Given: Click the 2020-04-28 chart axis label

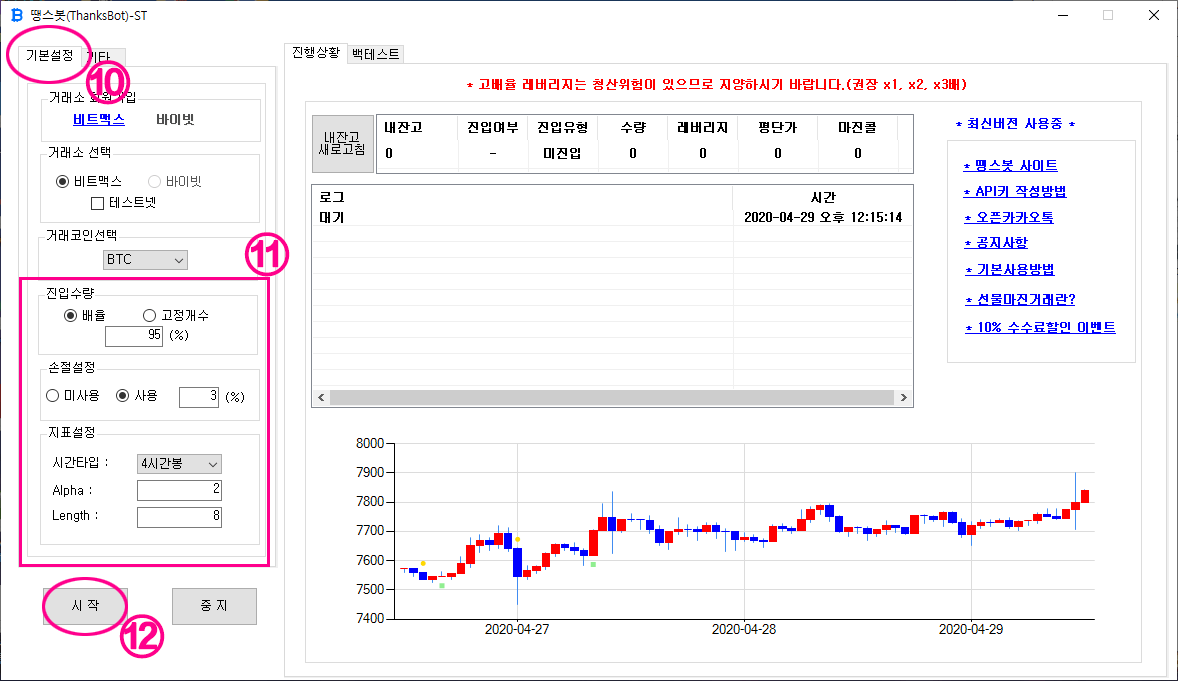Looking at the screenshot, I should 744,630.
